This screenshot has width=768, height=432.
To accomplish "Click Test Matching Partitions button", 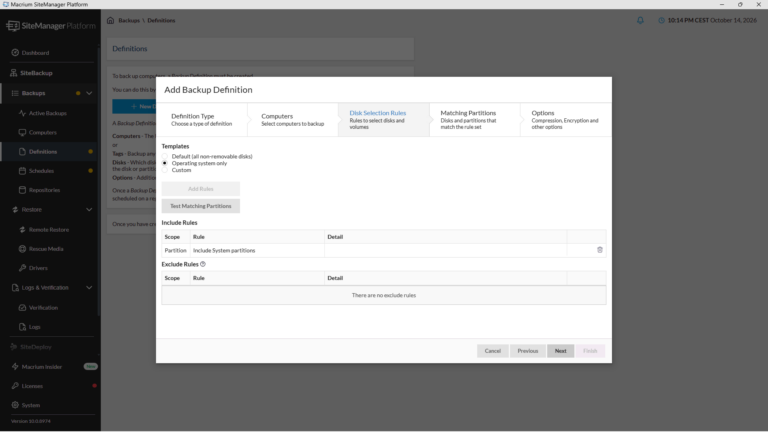I will [201, 206].
